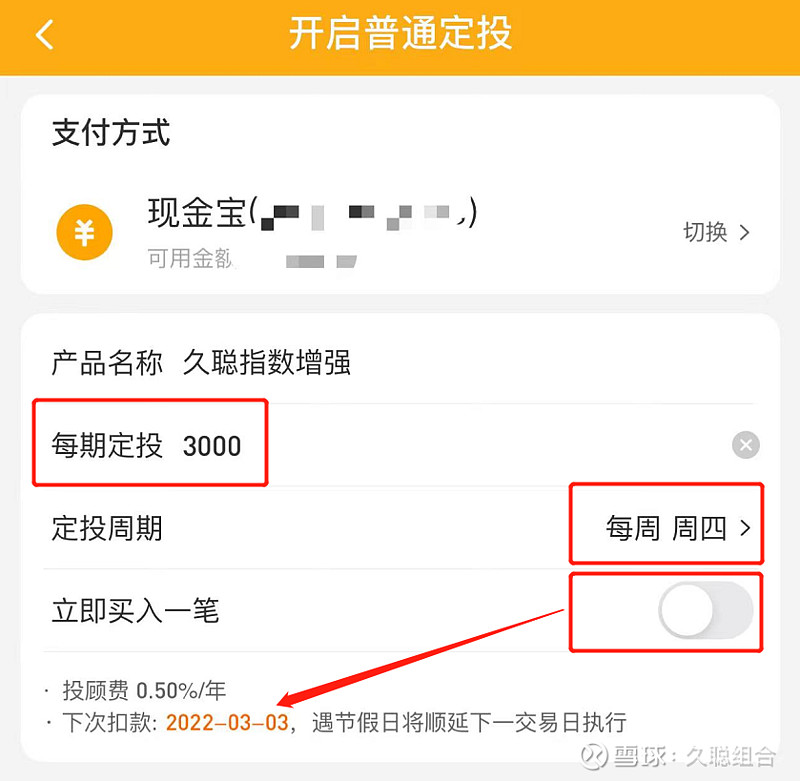Select the 现金宝 payment account
The width and height of the screenshot is (800, 781).
pyautogui.click(x=312, y=213)
